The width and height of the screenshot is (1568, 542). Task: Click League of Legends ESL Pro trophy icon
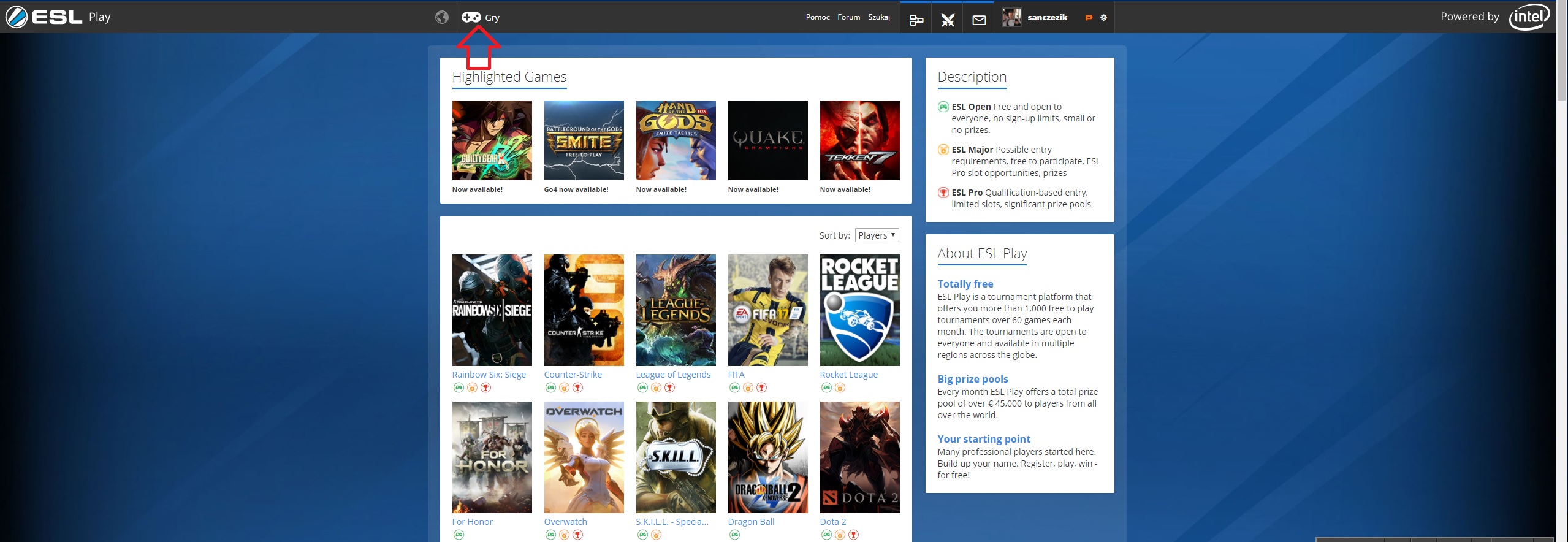[x=669, y=387]
